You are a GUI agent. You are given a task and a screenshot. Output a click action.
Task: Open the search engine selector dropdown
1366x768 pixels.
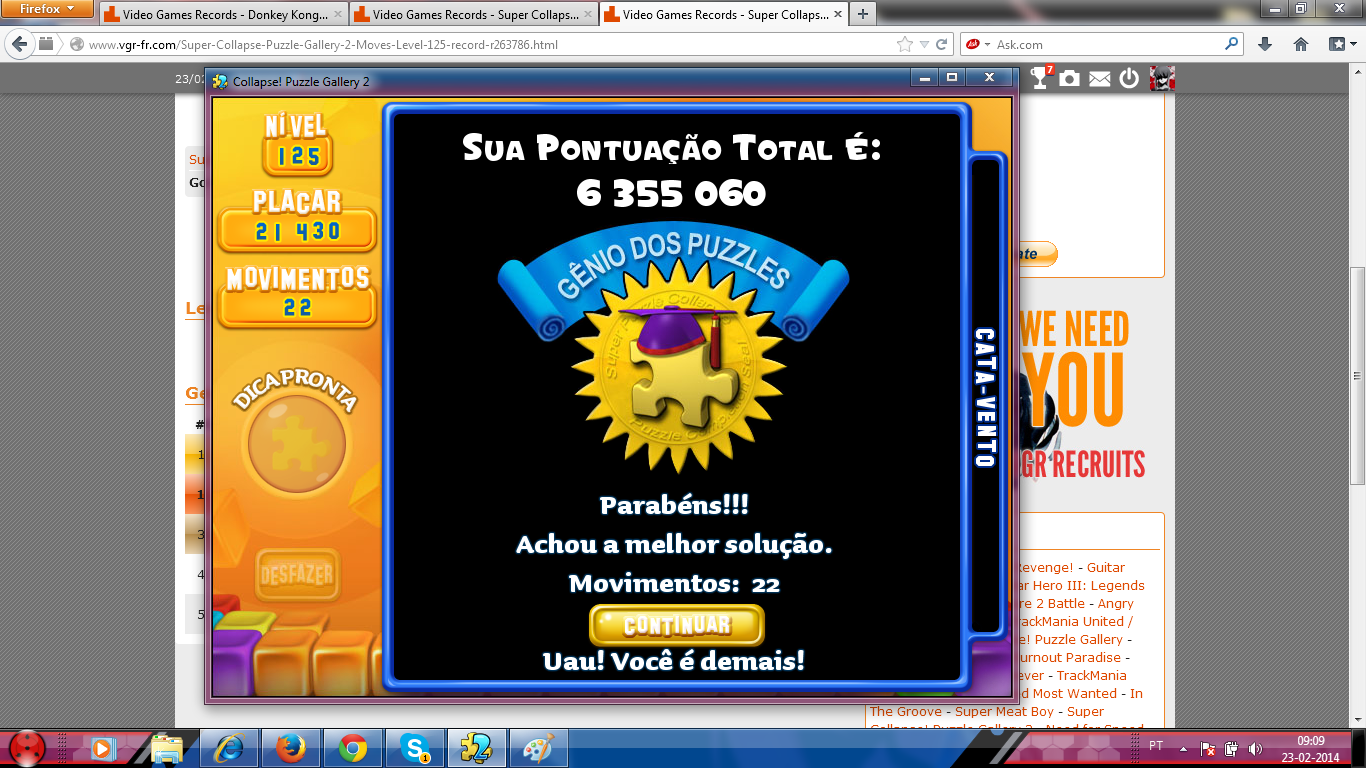click(x=978, y=44)
